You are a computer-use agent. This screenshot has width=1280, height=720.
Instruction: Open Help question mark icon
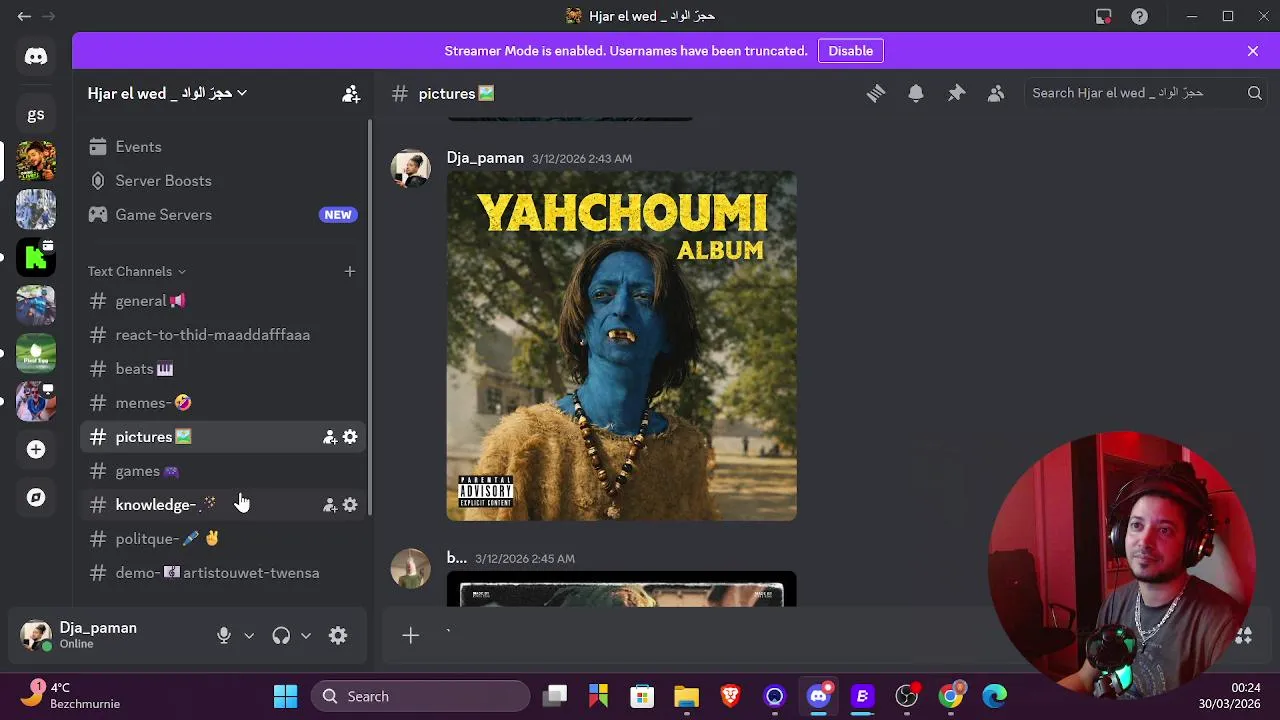coord(1139,16)
